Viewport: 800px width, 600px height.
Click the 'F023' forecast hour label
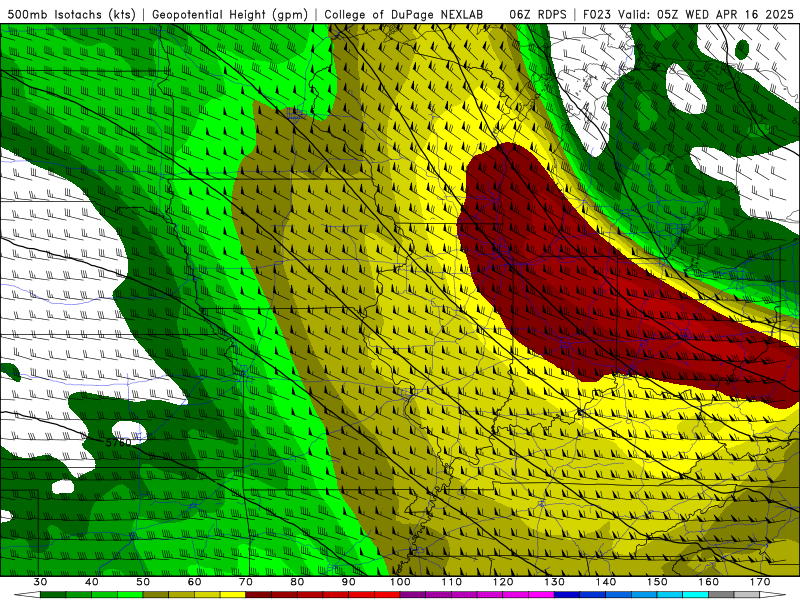click(x=597, y=14)
